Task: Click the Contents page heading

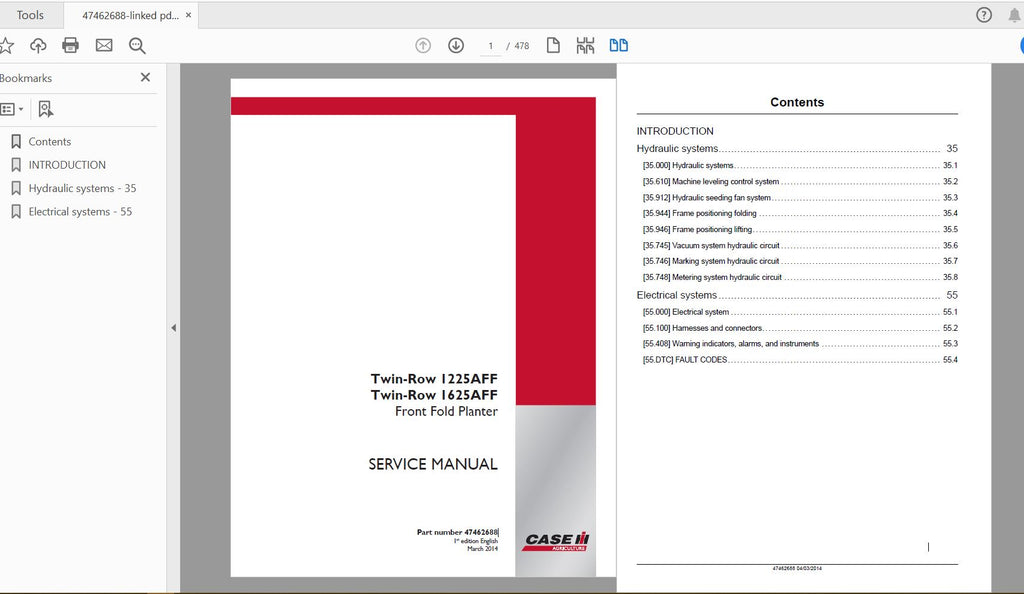Action: (x=797, y=102)
